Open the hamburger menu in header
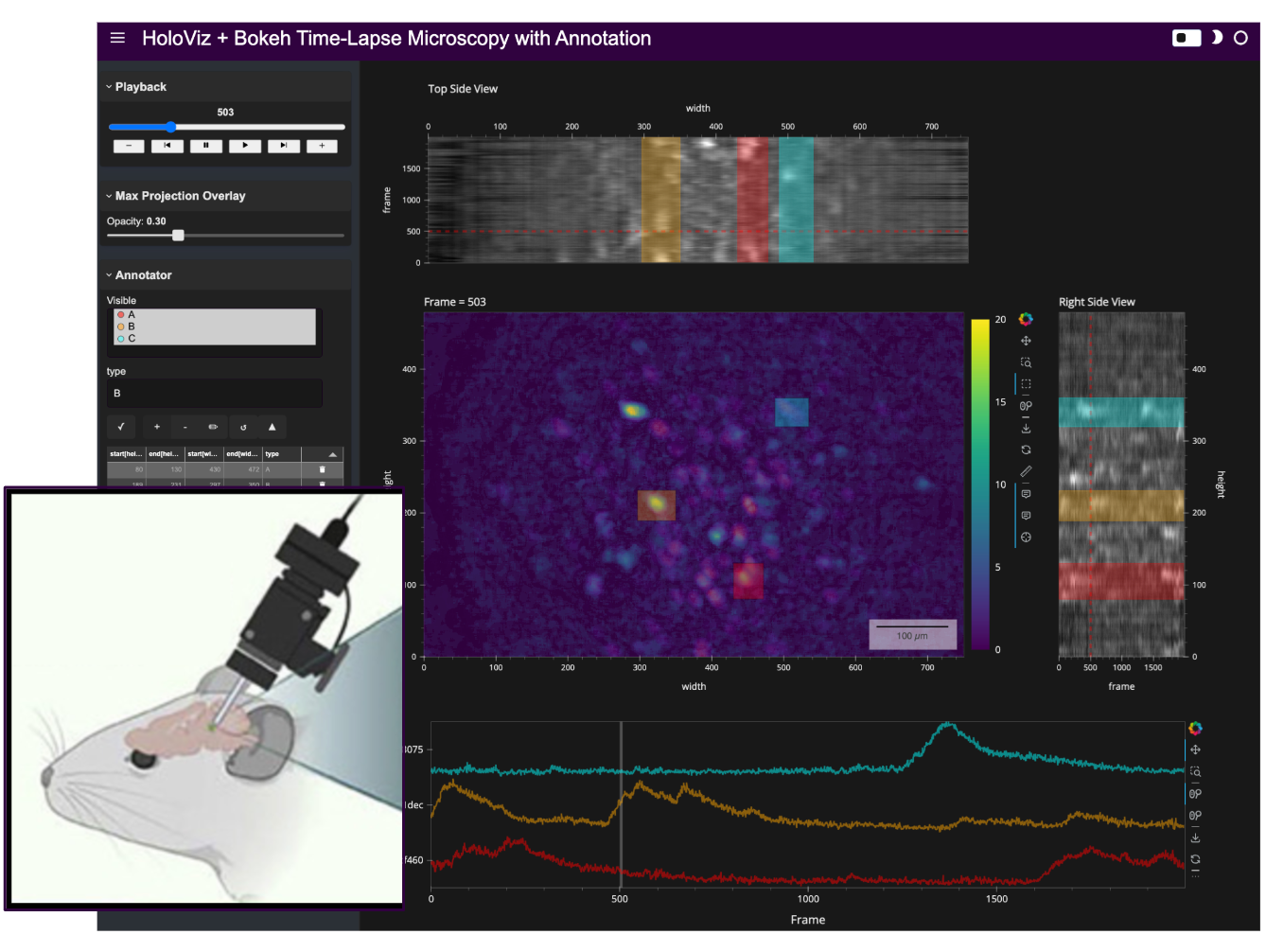The height and width of the screenshot is (952, 1266). pyautogui.click(x=117, y=38)
